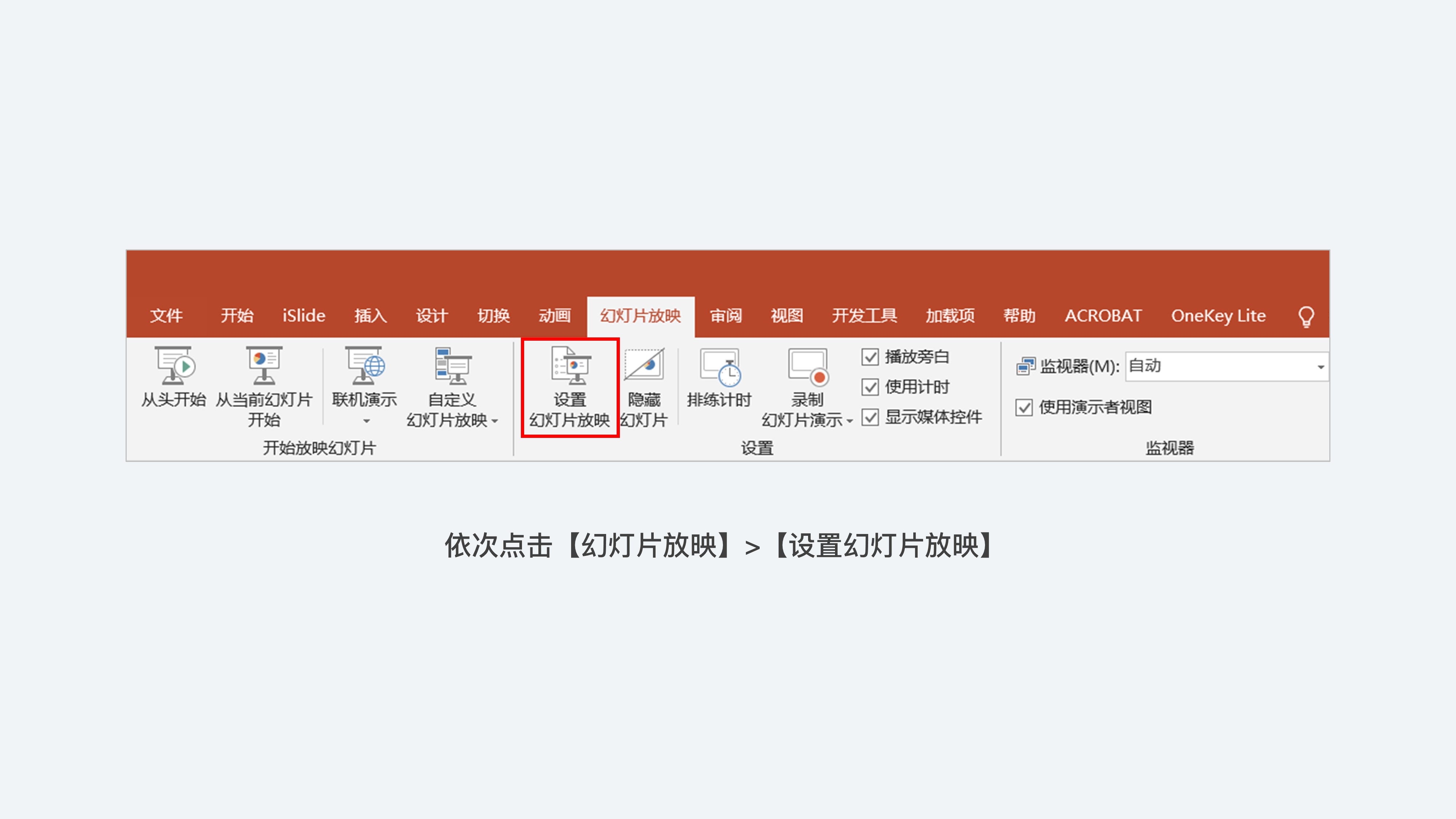Click the monitor icon beside 监视器(M)
1456x819 pixels.
[1025, 366]
